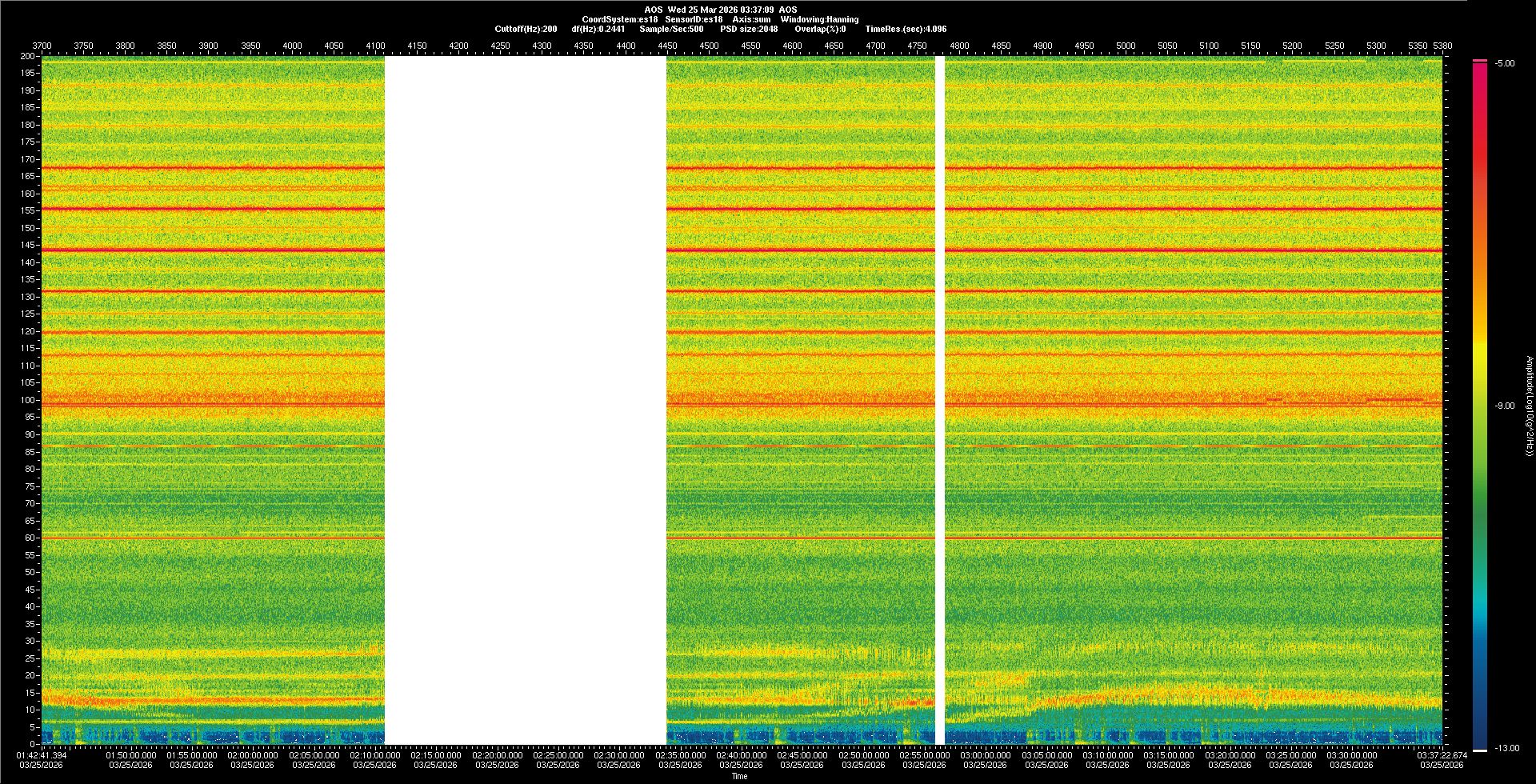Image resolution: width=1536 pixels, height=784 pixels.
Task: Select the large white data gap region
Action: pyautogui.click(x=526, y=400)
